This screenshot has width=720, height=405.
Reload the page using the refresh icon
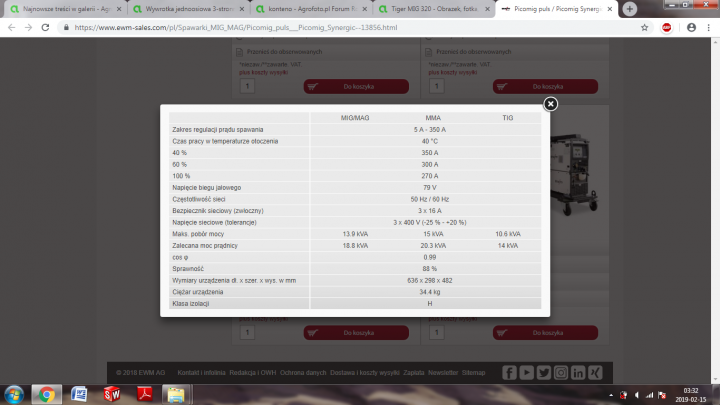(x=48, y=27)
